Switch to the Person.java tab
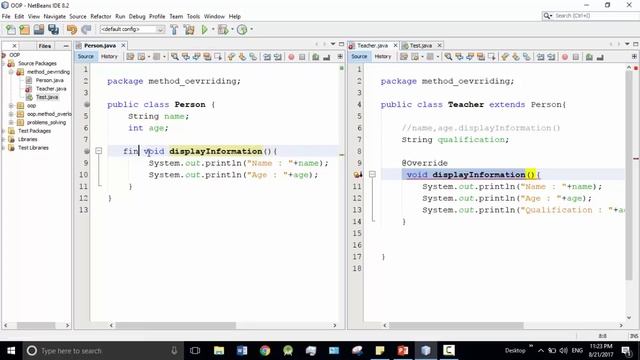The height and width of the screenshot is (360, 640). click(100, 45)
